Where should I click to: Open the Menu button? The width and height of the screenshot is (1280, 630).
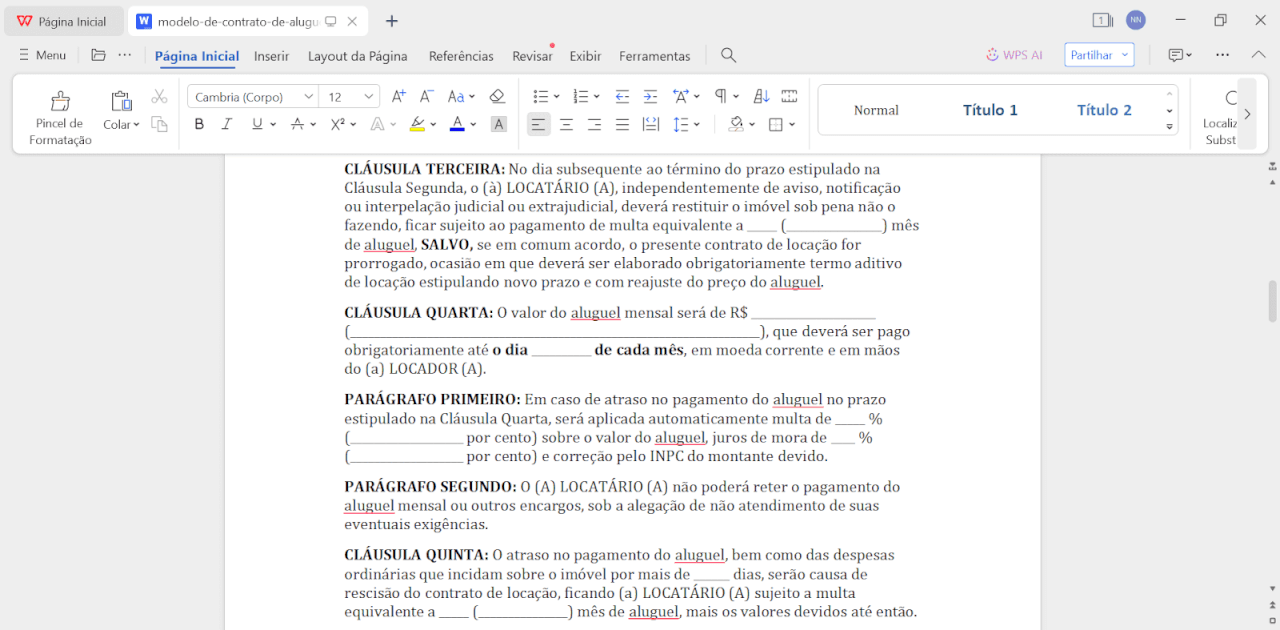pyautogui.click(x=42, y=55)
